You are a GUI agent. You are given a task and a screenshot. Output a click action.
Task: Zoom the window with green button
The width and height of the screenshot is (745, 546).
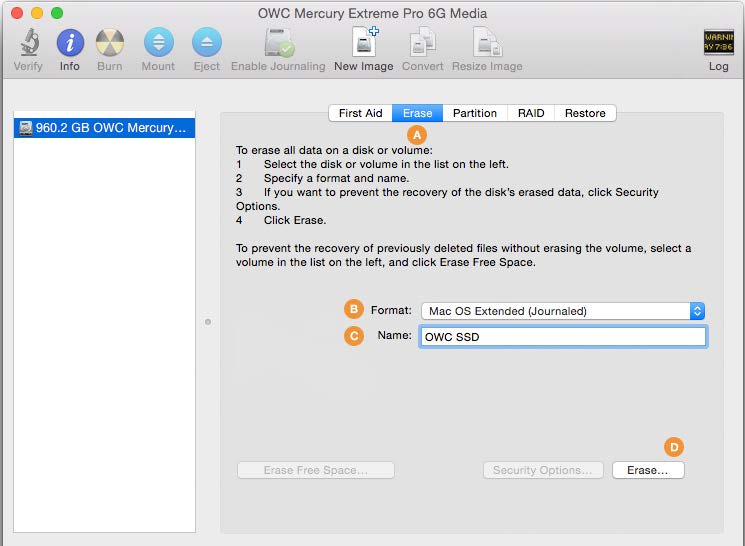point(57,13)
